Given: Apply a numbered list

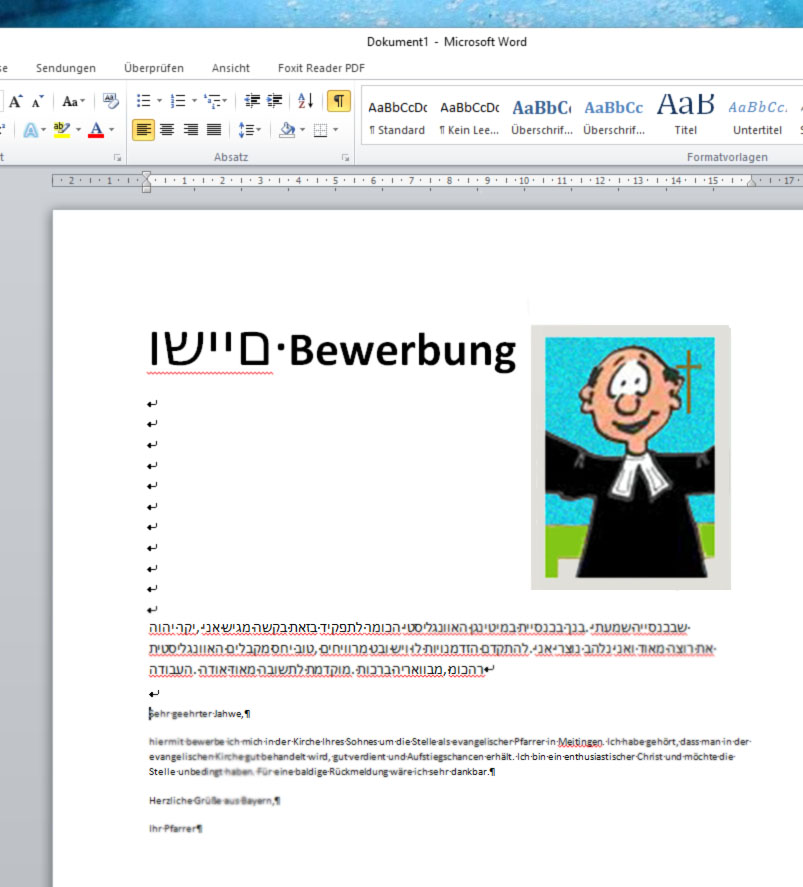Looking at the screenshot, I should click(x=178, y=101).
